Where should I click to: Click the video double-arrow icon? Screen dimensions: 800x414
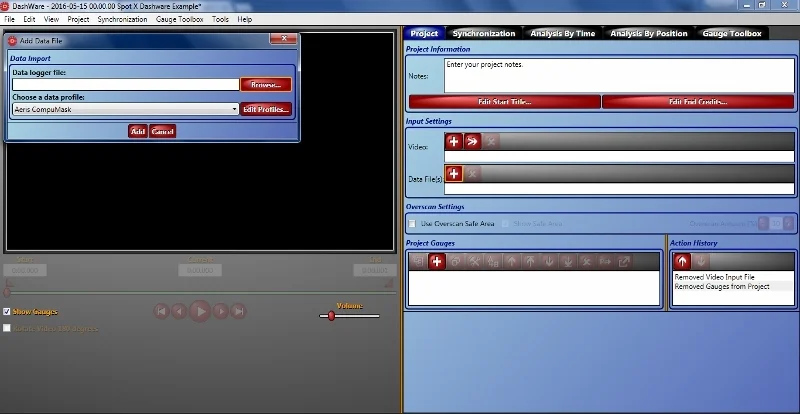tap(472, 141)
